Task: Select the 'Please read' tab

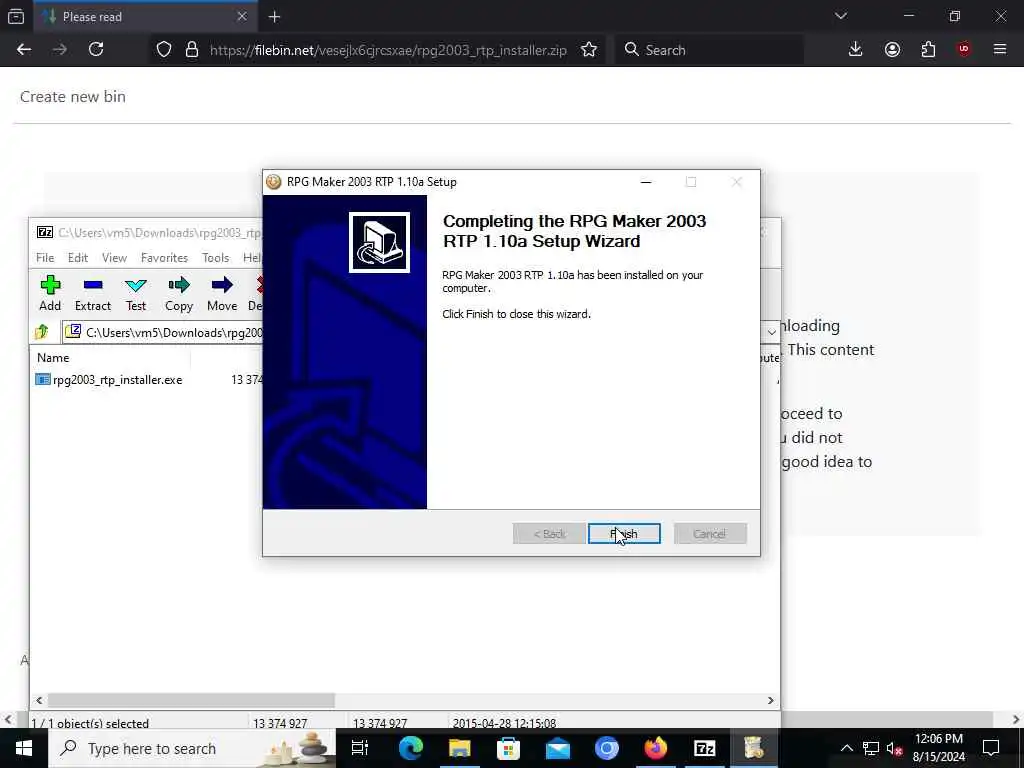Action: point(145,17)
